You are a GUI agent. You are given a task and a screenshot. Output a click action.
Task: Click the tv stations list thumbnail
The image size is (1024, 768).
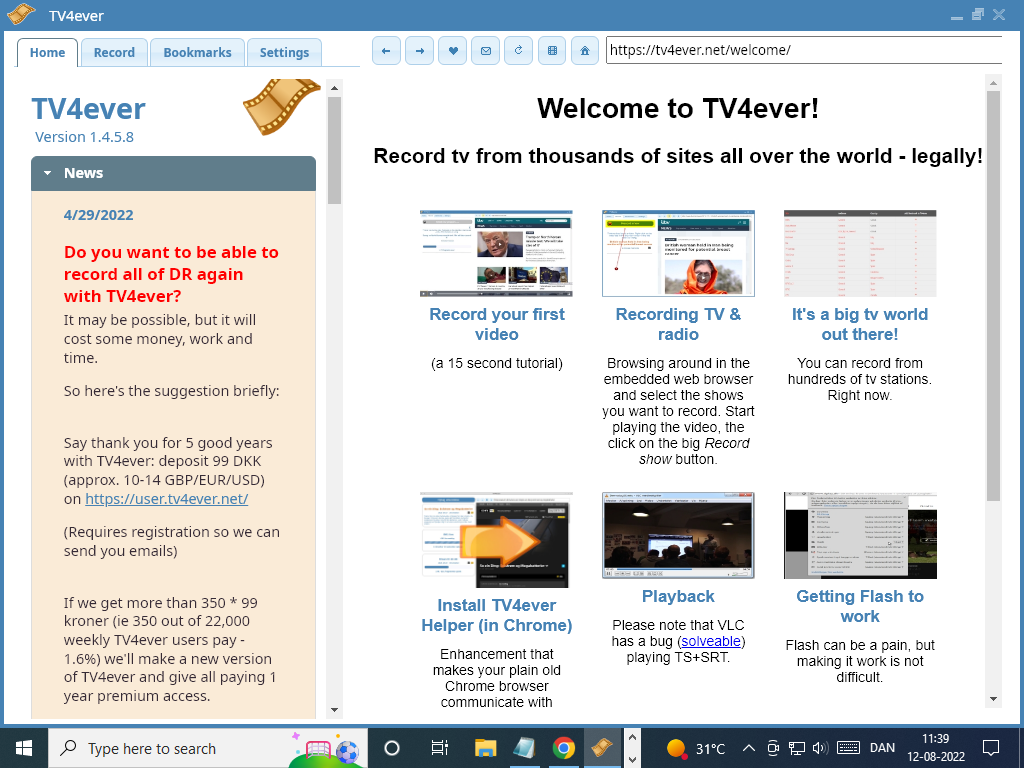point(860,253)
